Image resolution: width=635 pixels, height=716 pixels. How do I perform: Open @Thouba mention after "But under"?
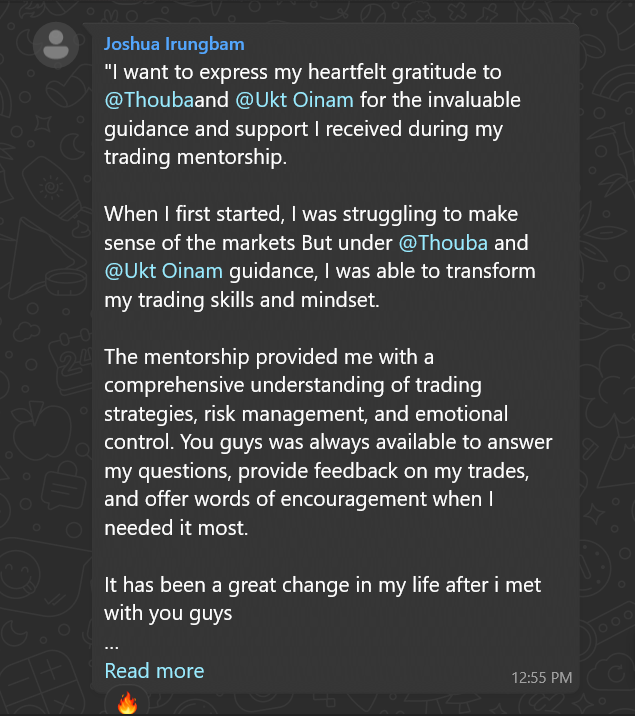tap(443, 242)
